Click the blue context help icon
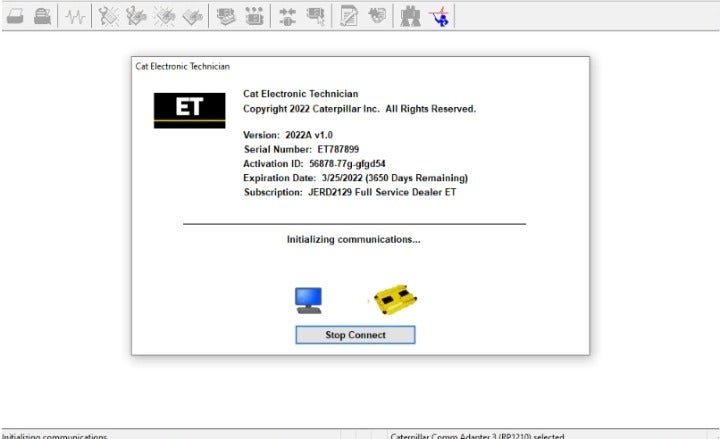Image resolution: width=720 pixels, height=439 pixels. pyautogui.click(x=439, y=17)
